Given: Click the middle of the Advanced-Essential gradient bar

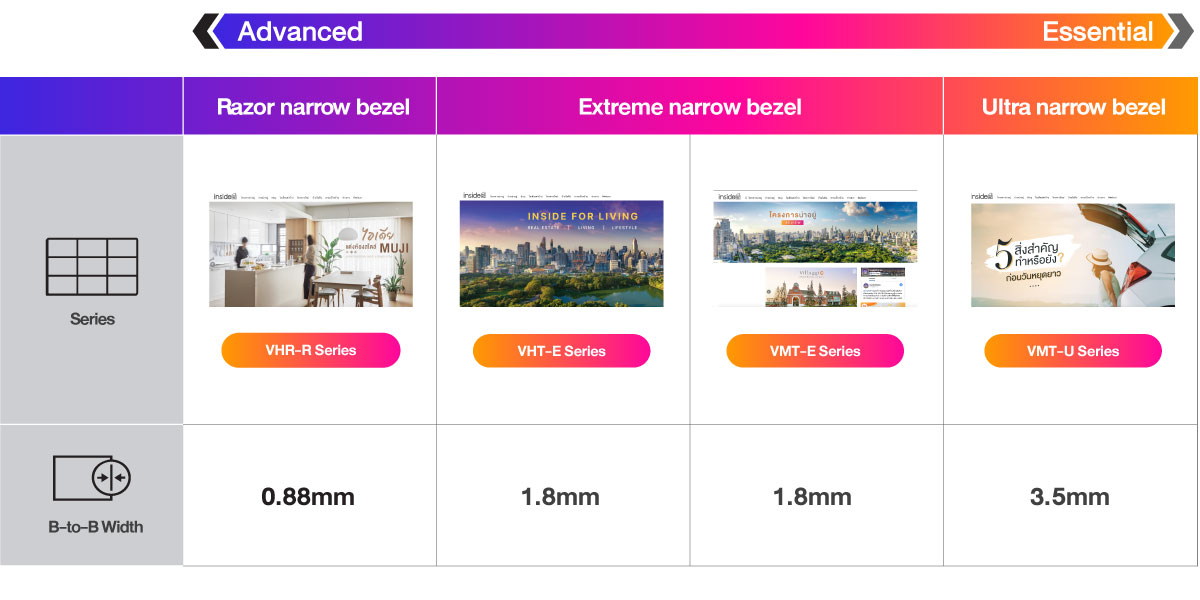Looking at the screenshot, I should [693, 31].
